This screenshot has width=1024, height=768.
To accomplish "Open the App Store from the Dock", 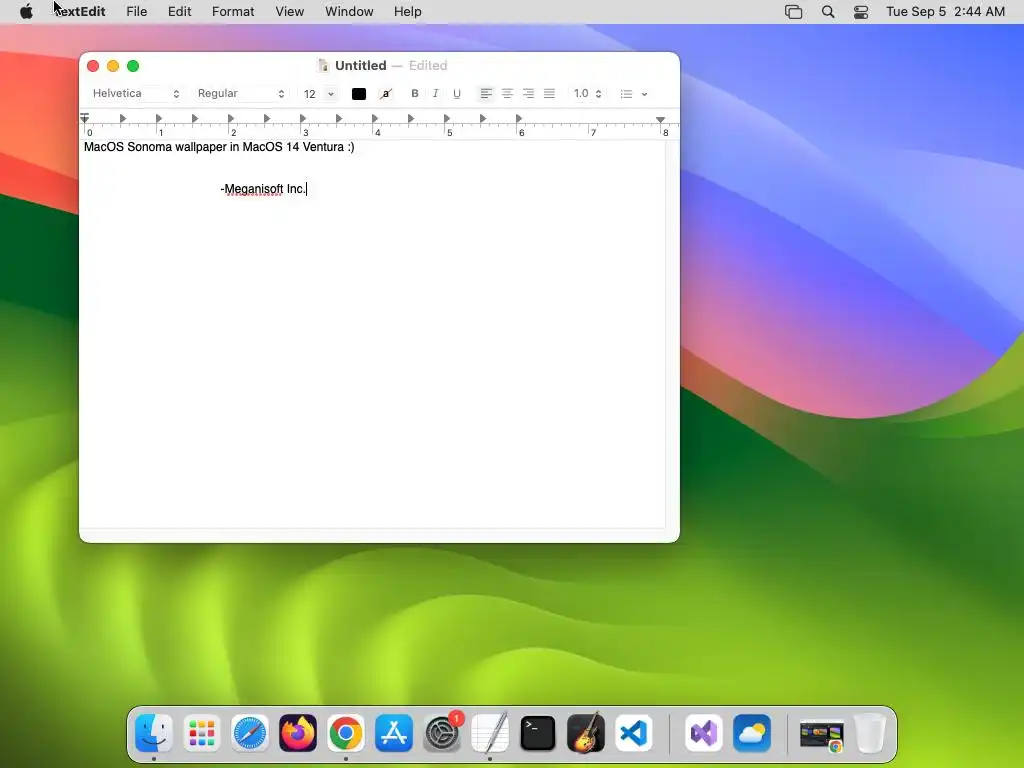I will click(x=394, y=733).
